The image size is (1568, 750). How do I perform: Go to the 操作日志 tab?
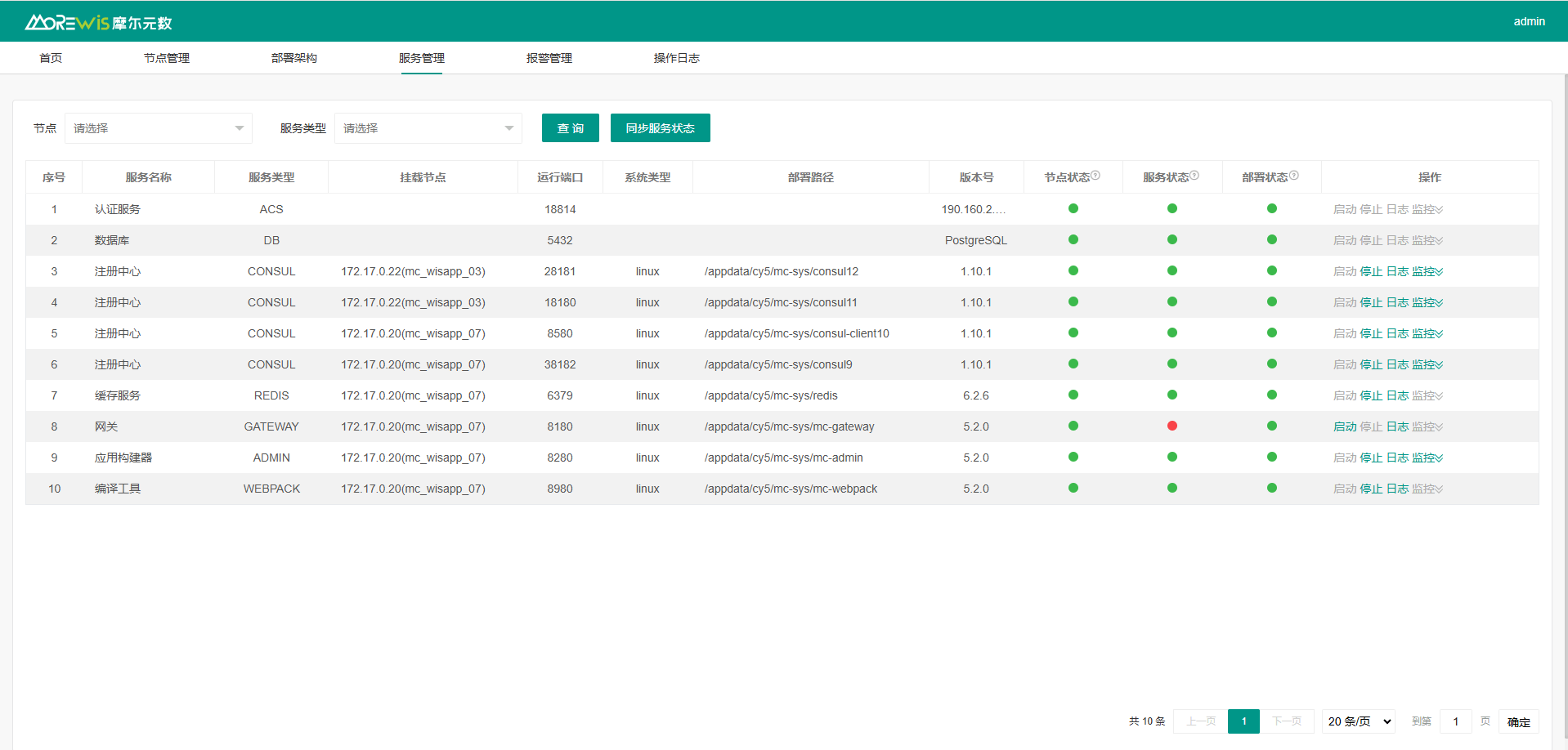677,58
